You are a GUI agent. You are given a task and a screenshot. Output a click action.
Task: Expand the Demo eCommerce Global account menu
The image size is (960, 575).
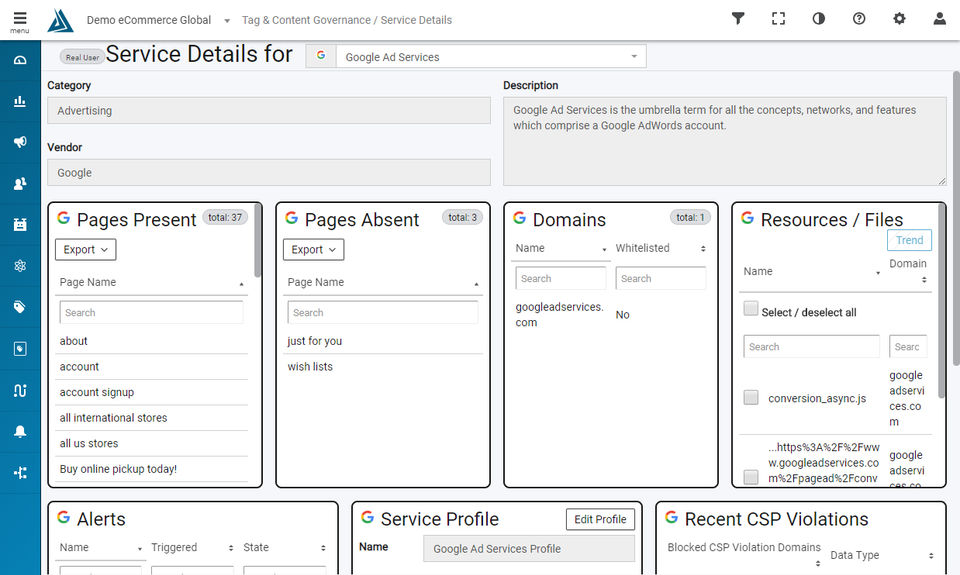(158, 20)
